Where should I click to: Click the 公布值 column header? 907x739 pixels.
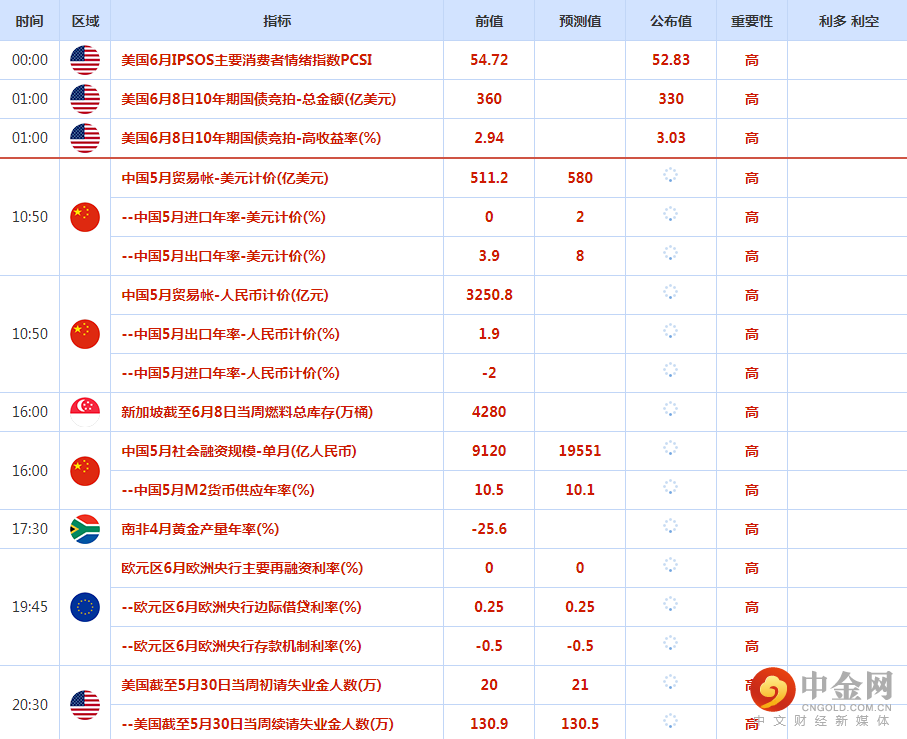(x=671, y=21)
